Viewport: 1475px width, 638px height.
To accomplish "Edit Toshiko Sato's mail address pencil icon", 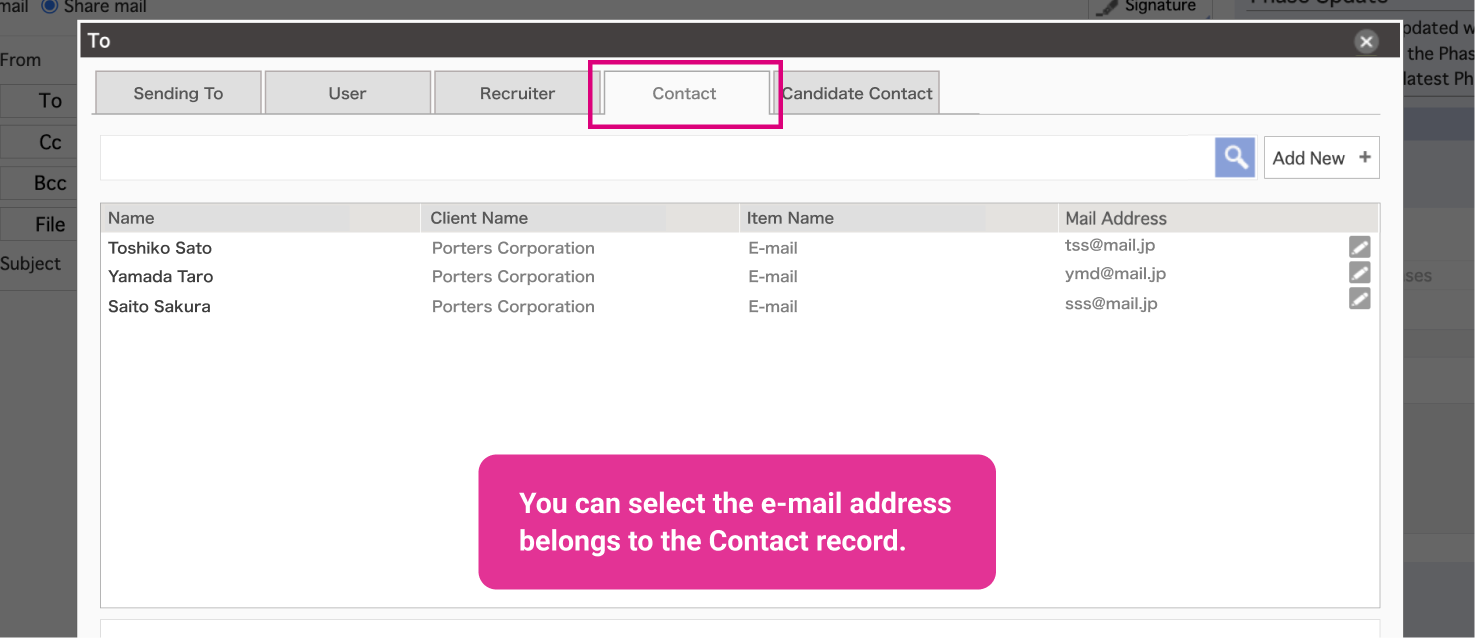I will pyautogui.click(x=1359, y=246).
